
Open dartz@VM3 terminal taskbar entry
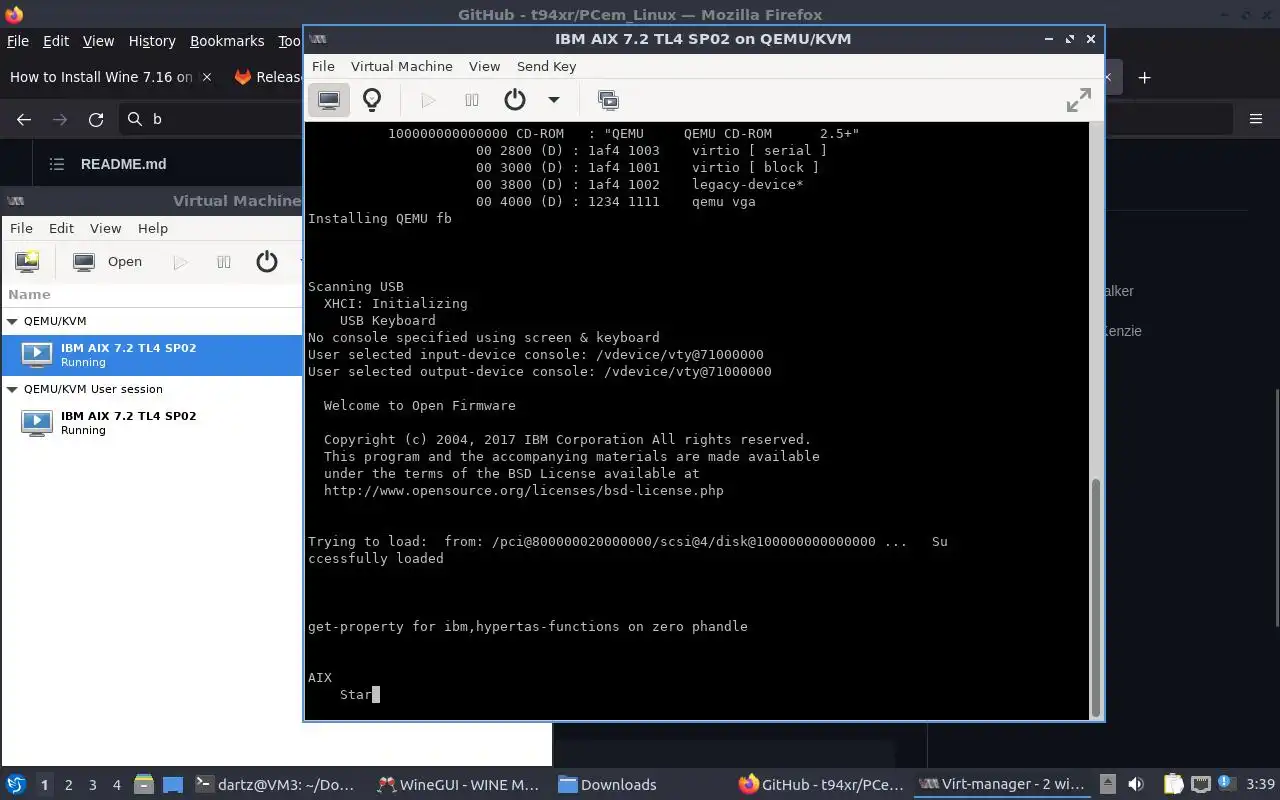pyautogui.click(x=275, y=785)
